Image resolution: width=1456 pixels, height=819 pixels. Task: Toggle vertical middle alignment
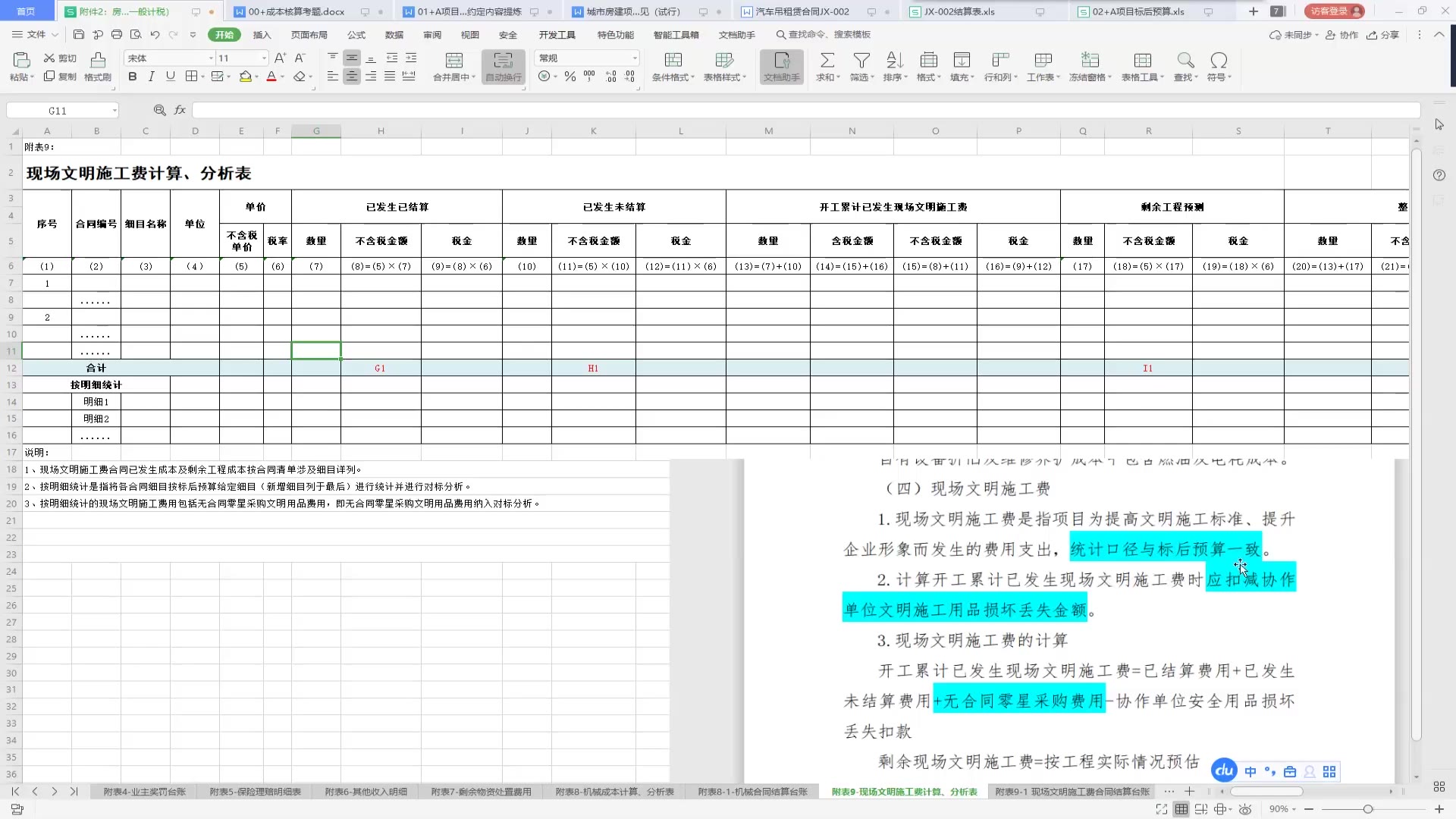coord(352,58)
